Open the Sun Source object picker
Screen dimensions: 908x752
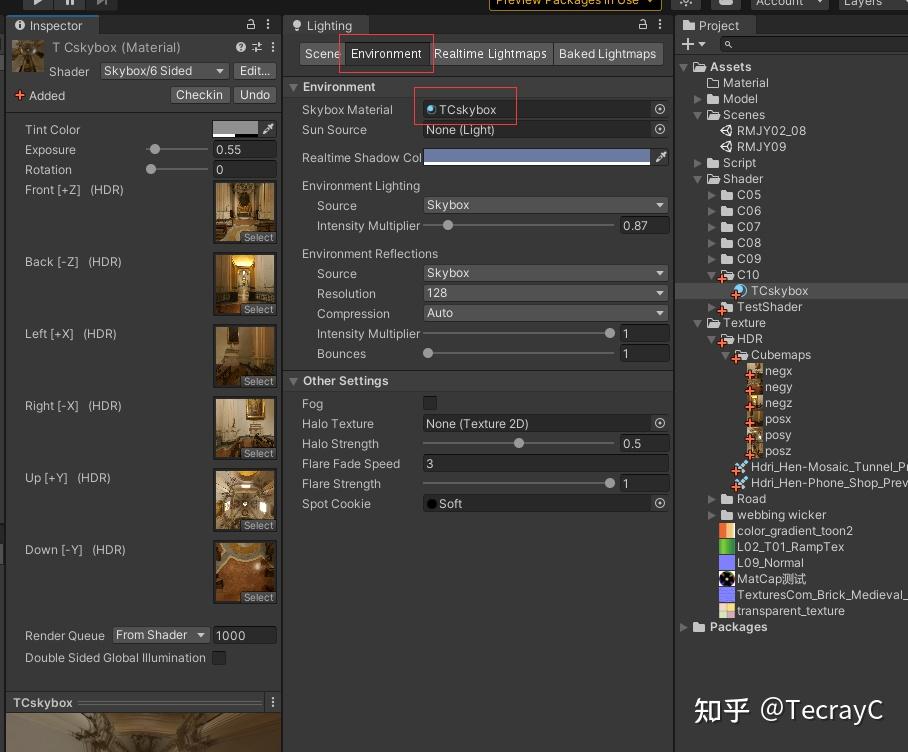tap(660, 130)
